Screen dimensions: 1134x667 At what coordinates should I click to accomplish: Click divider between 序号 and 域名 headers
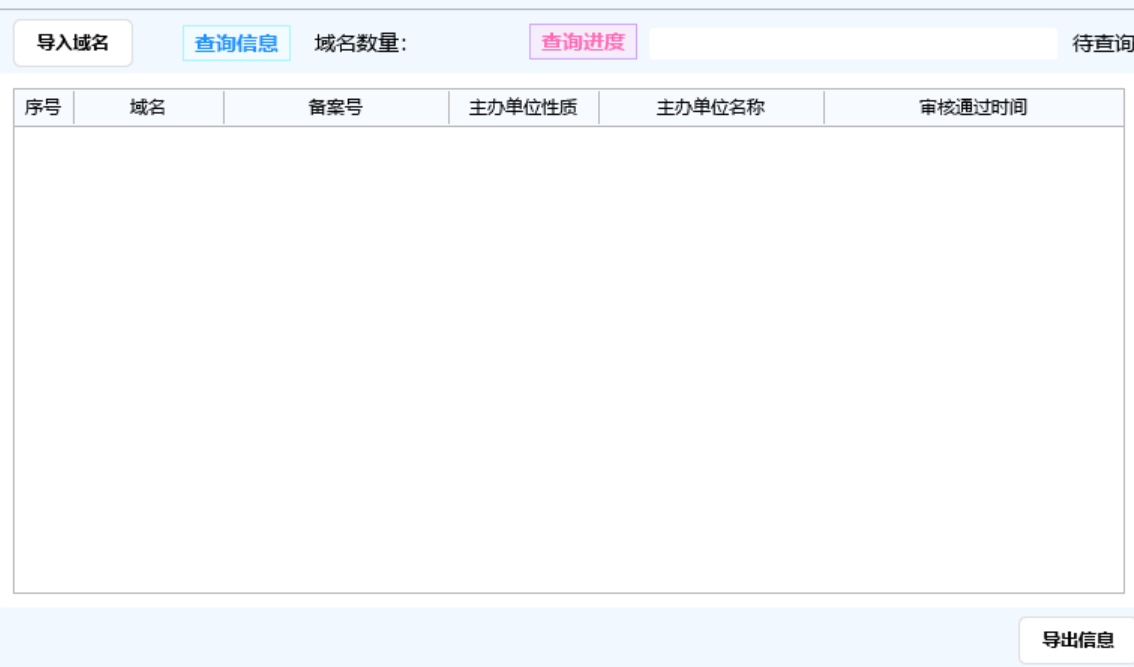pyautogui.click(x=74, y=108)
